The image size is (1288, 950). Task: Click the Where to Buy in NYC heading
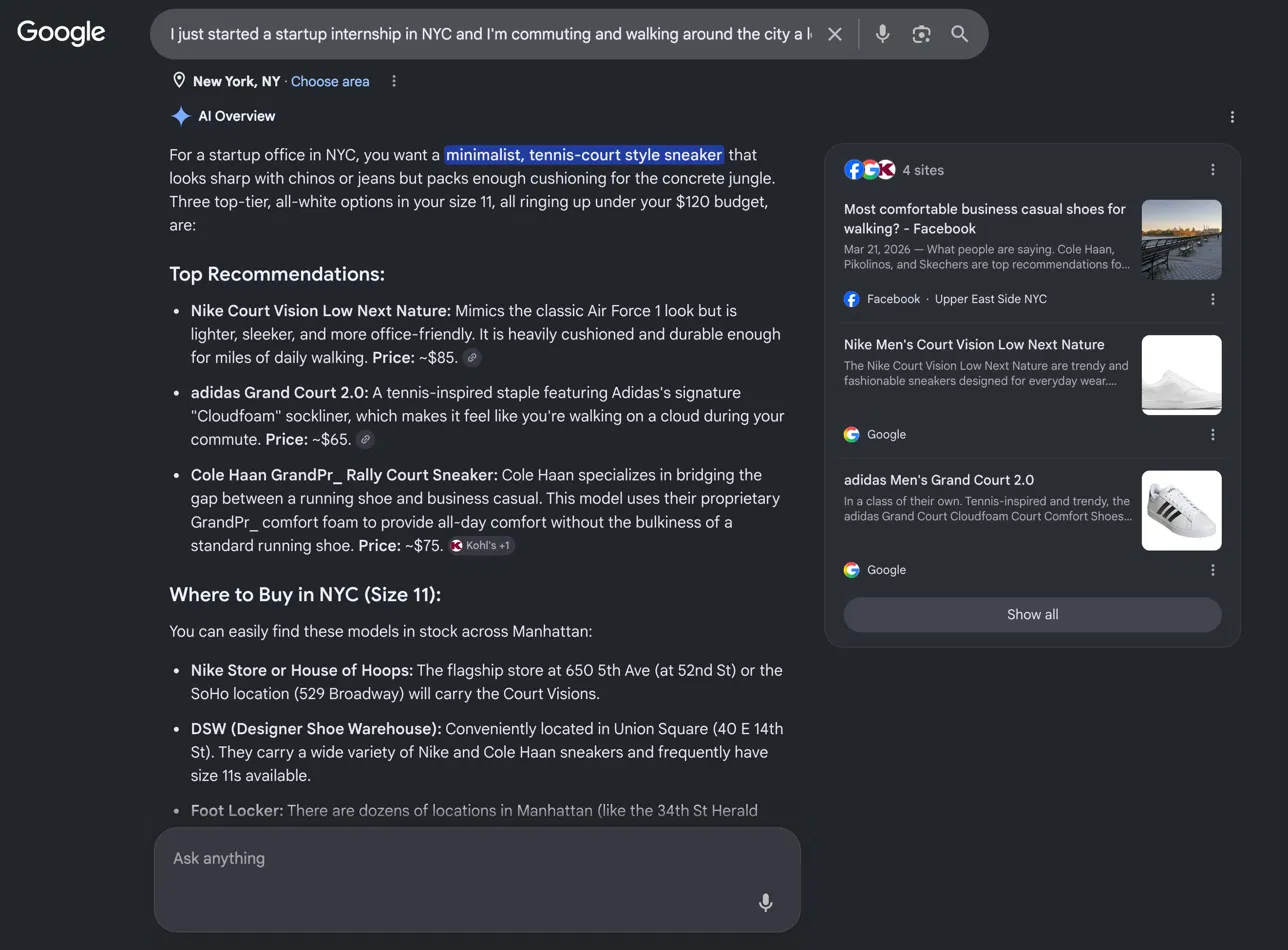coord(305,595)
